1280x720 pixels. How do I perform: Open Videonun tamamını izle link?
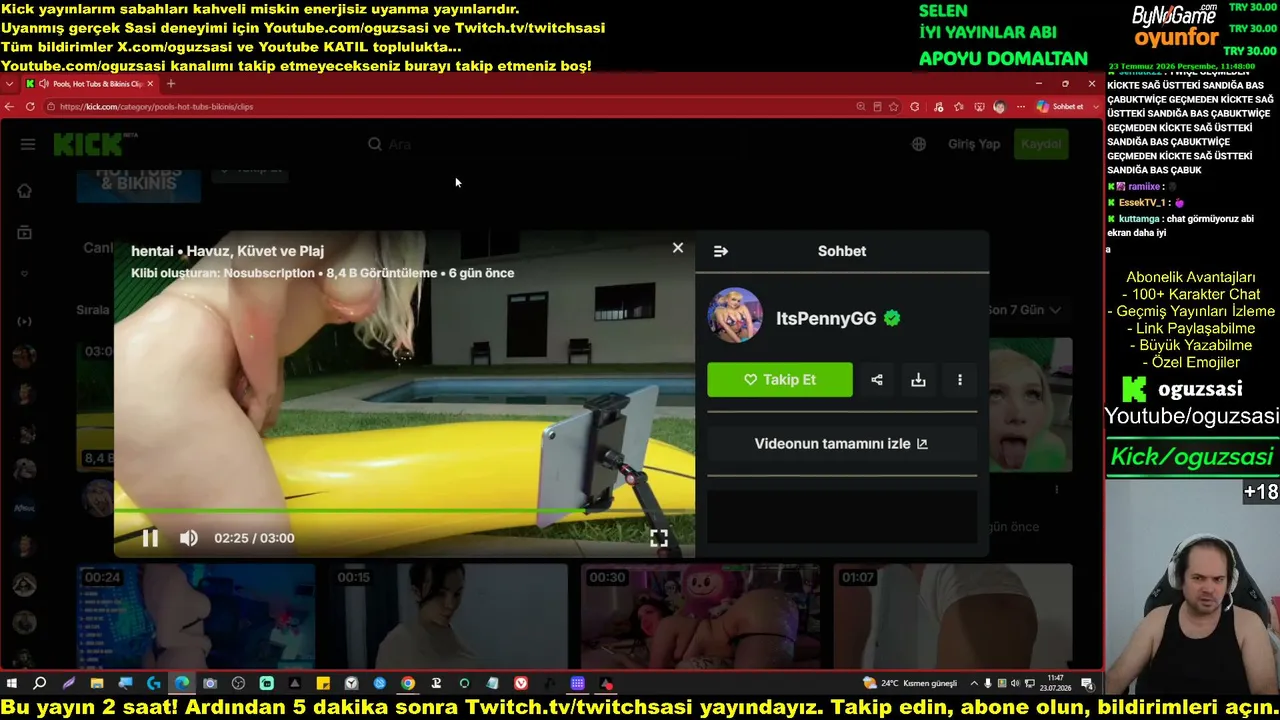click(x=841, y=444)
